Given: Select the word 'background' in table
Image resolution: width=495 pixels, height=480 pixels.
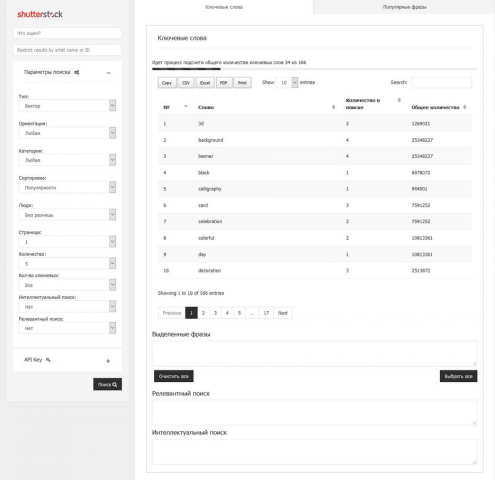Looking at the screenshot, I should 210,140.
